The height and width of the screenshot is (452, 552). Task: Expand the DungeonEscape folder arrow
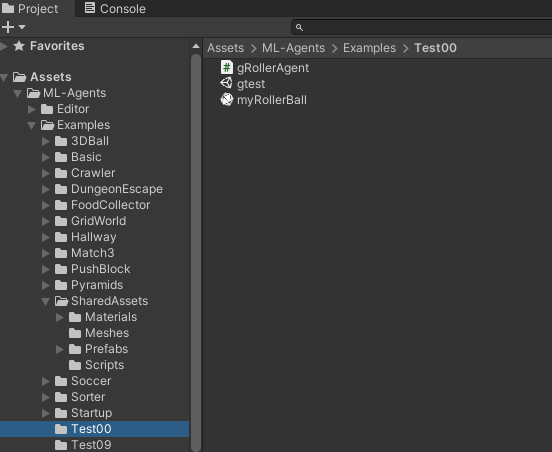coord(46,189)
